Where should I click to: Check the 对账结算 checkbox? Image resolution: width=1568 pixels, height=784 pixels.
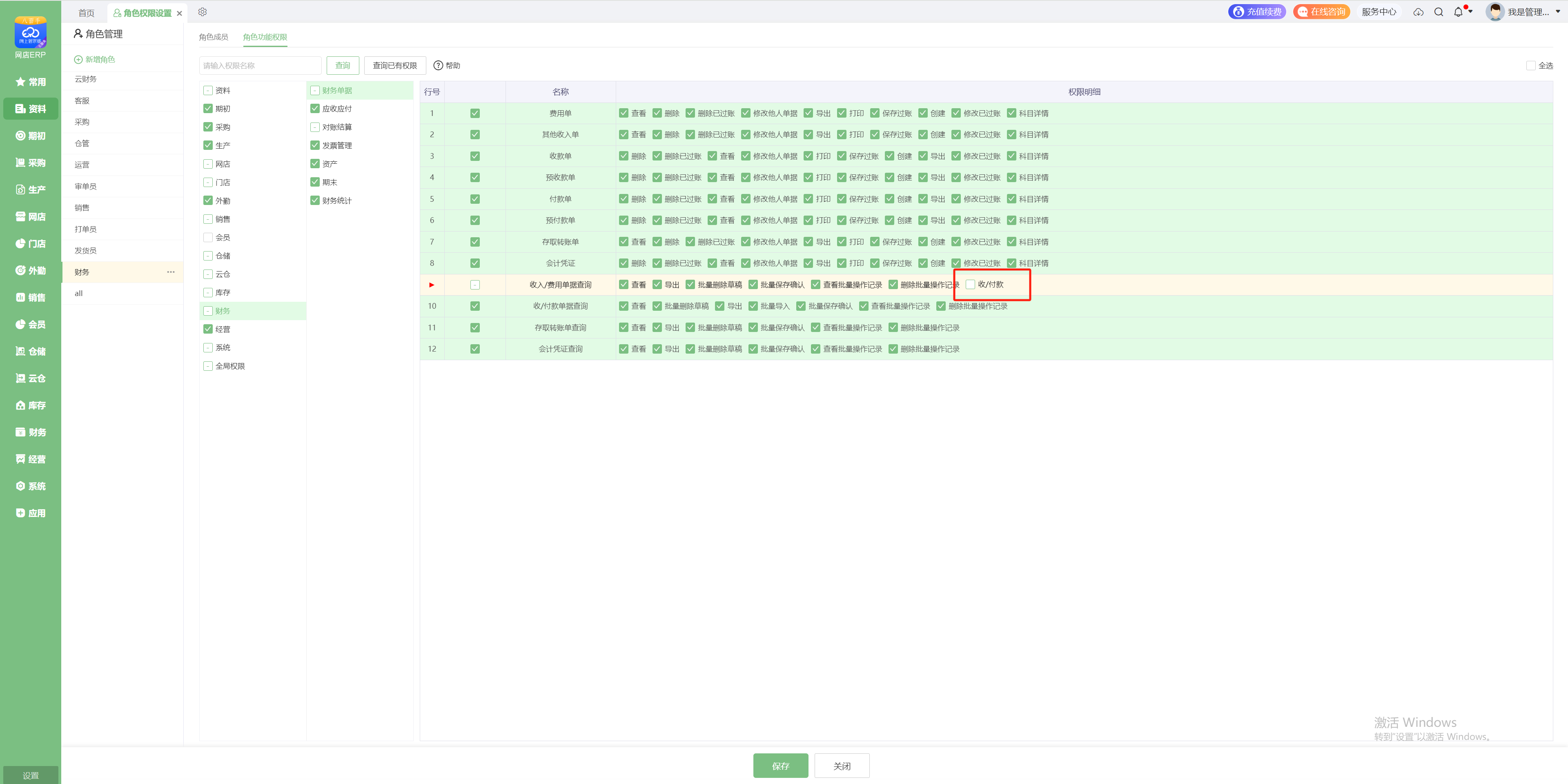click(x=315, y=127)
